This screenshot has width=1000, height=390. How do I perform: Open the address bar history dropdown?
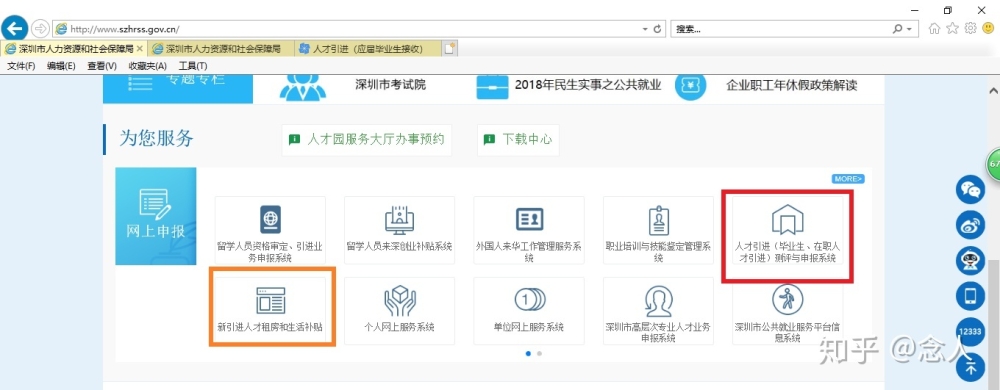(x=645, y=29)
